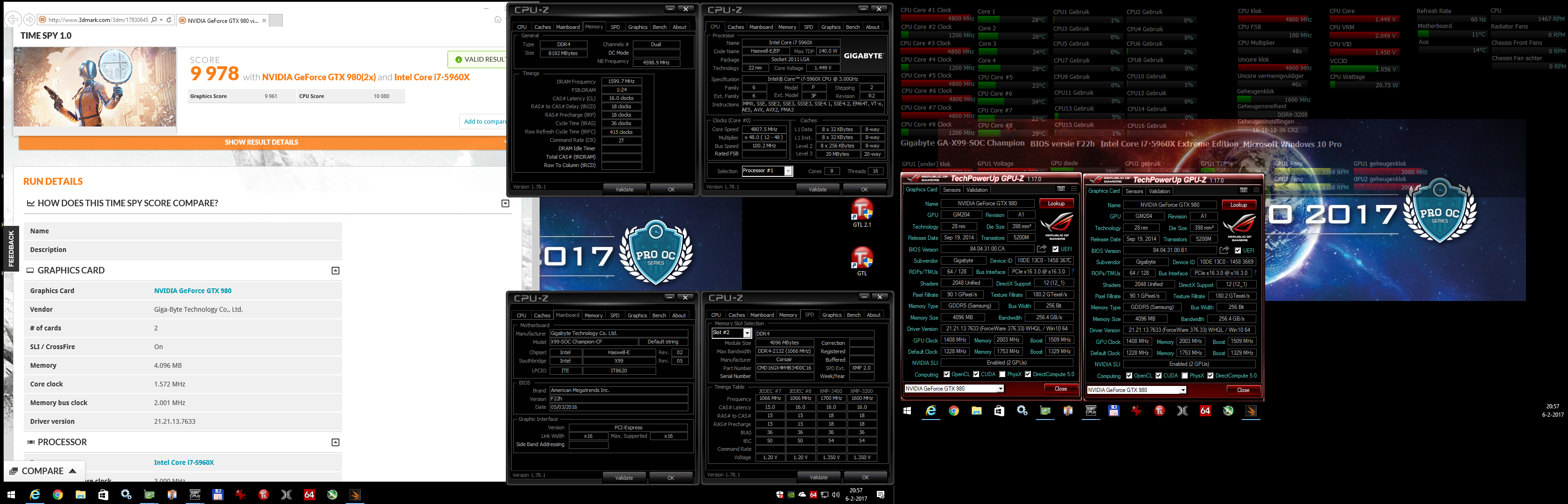Screen dimensions: 1568x504
Task: Switch to Sensors tab in GPU-Z 84.04.31.00.CA window
Action: pyautogui.click(x=952, y=190)
